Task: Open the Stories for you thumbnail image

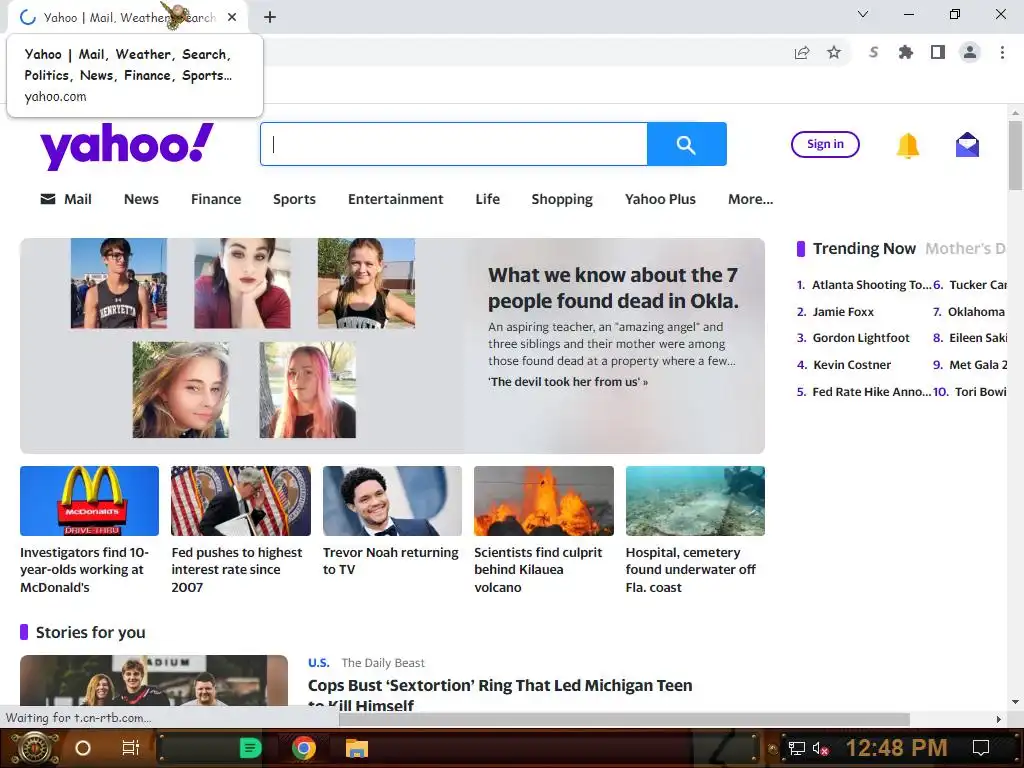Action: point(154,680)
